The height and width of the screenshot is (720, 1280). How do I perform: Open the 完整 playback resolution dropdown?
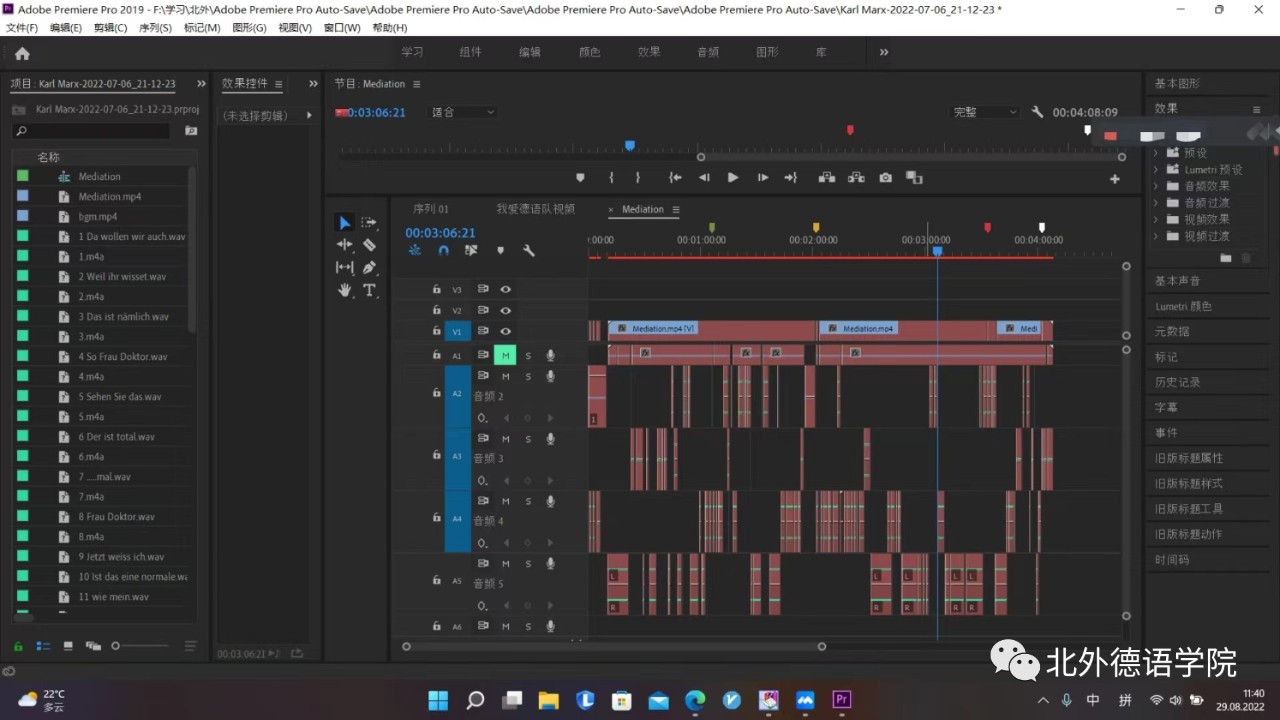click(985, 112)
